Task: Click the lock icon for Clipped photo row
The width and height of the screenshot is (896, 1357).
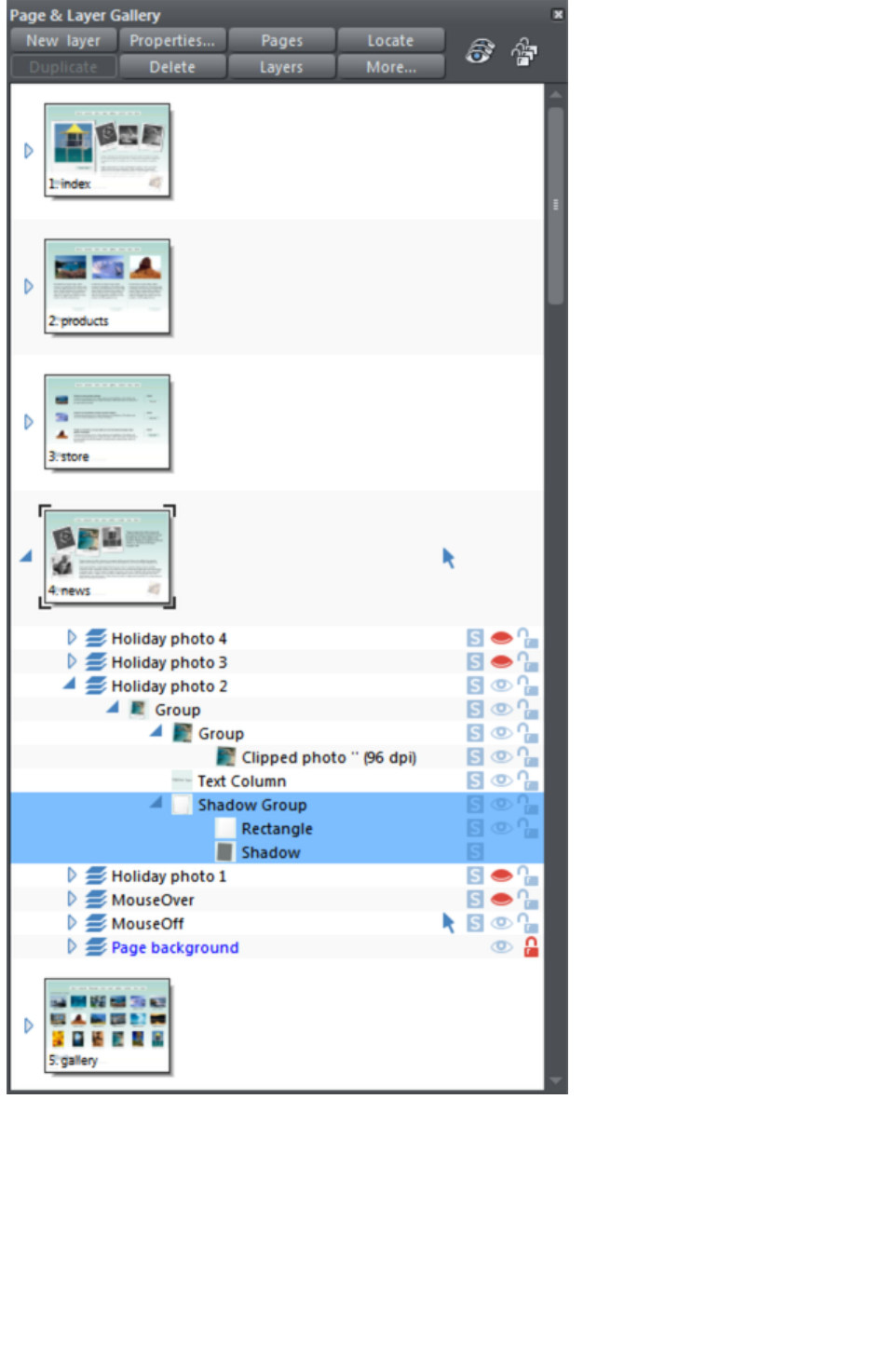Action: point(528,757)
